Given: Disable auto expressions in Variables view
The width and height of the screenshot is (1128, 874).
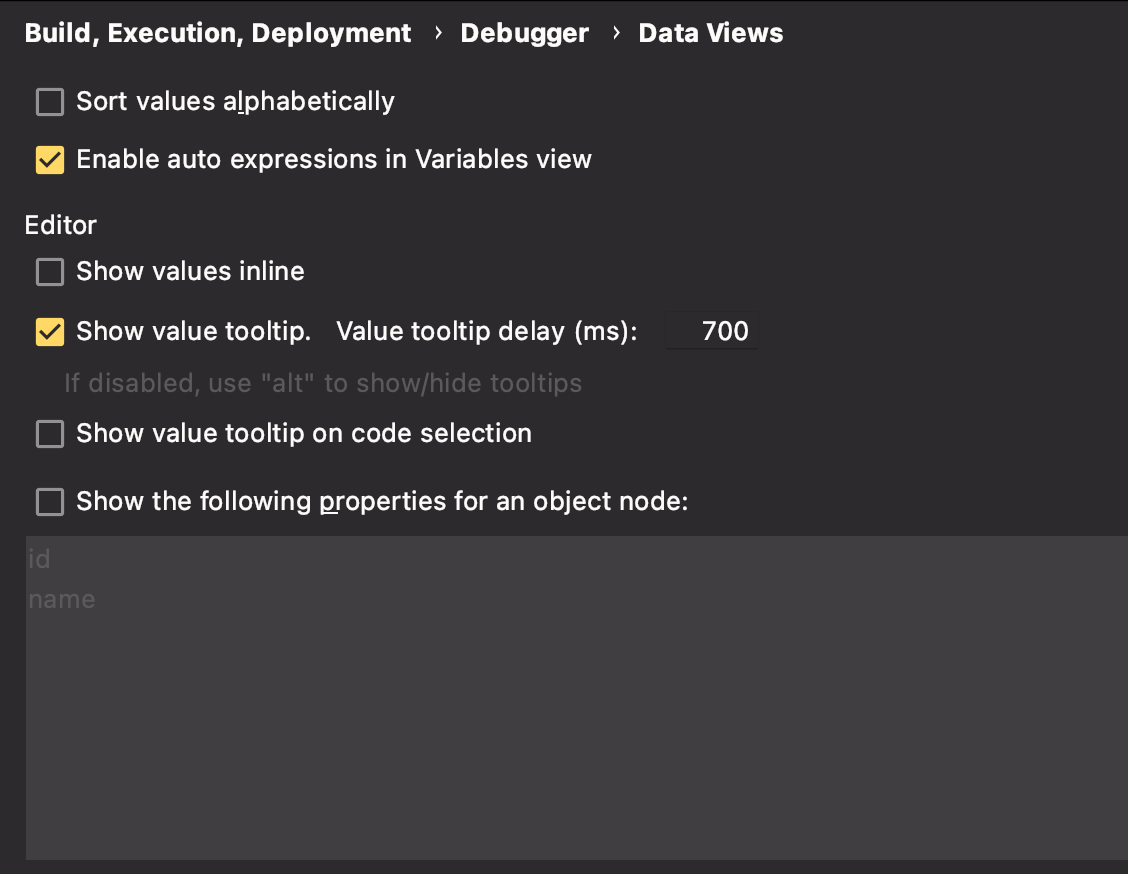Looking at the screenshot, I should tap(50, 160).
